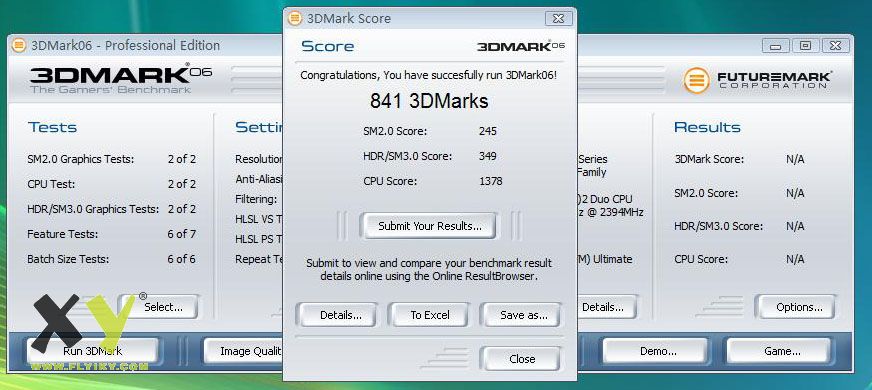
Task: Click the 841 3DMarks score text
Action: coord(429,101)
